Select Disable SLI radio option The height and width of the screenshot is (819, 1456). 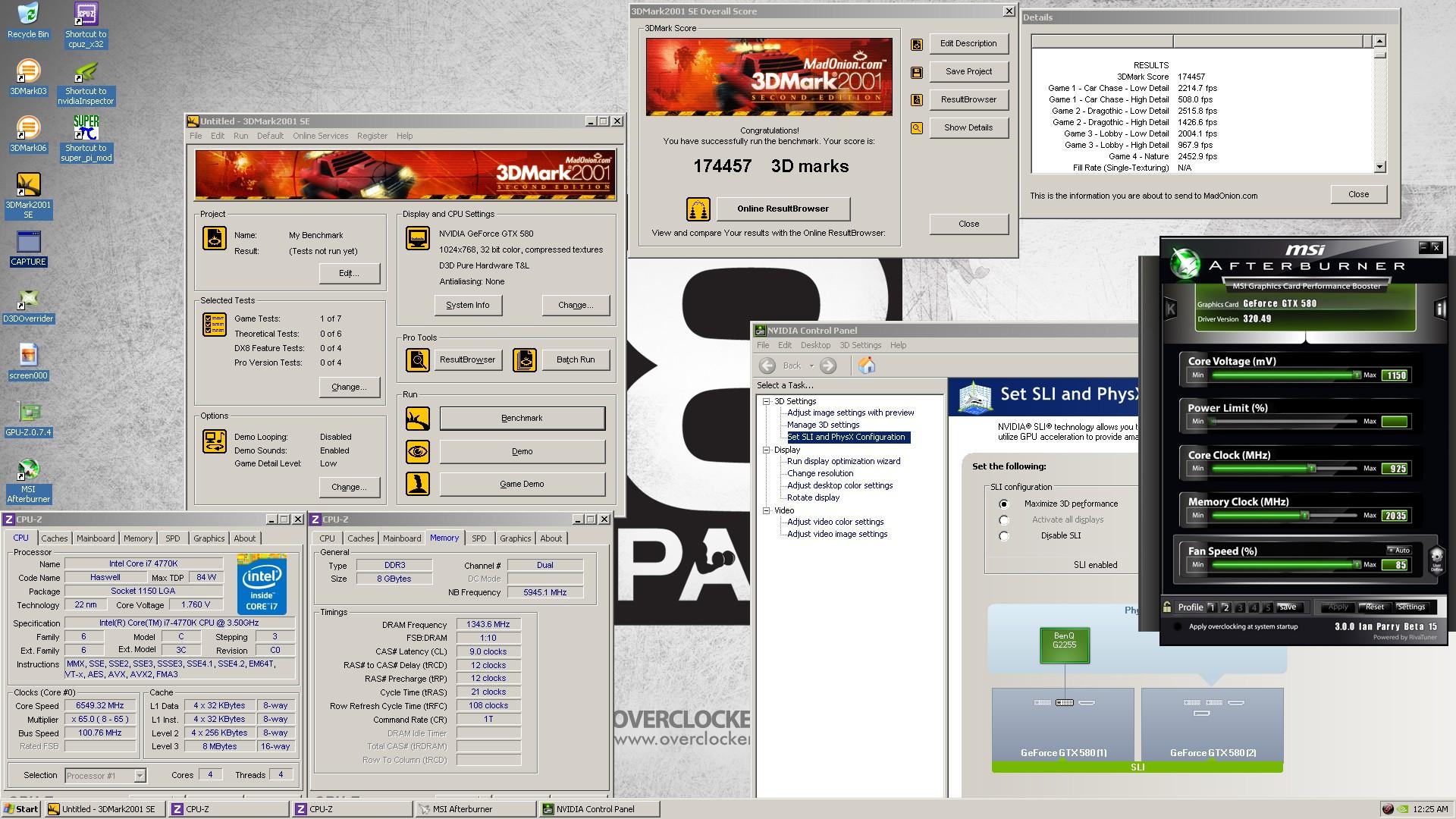click(1004, 536)
